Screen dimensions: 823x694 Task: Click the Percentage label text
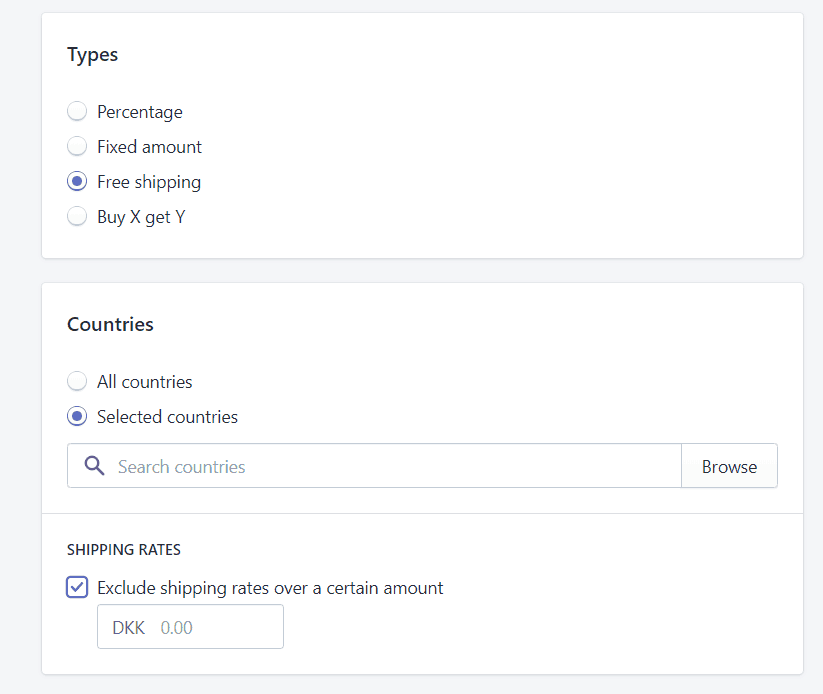point(140,112)
